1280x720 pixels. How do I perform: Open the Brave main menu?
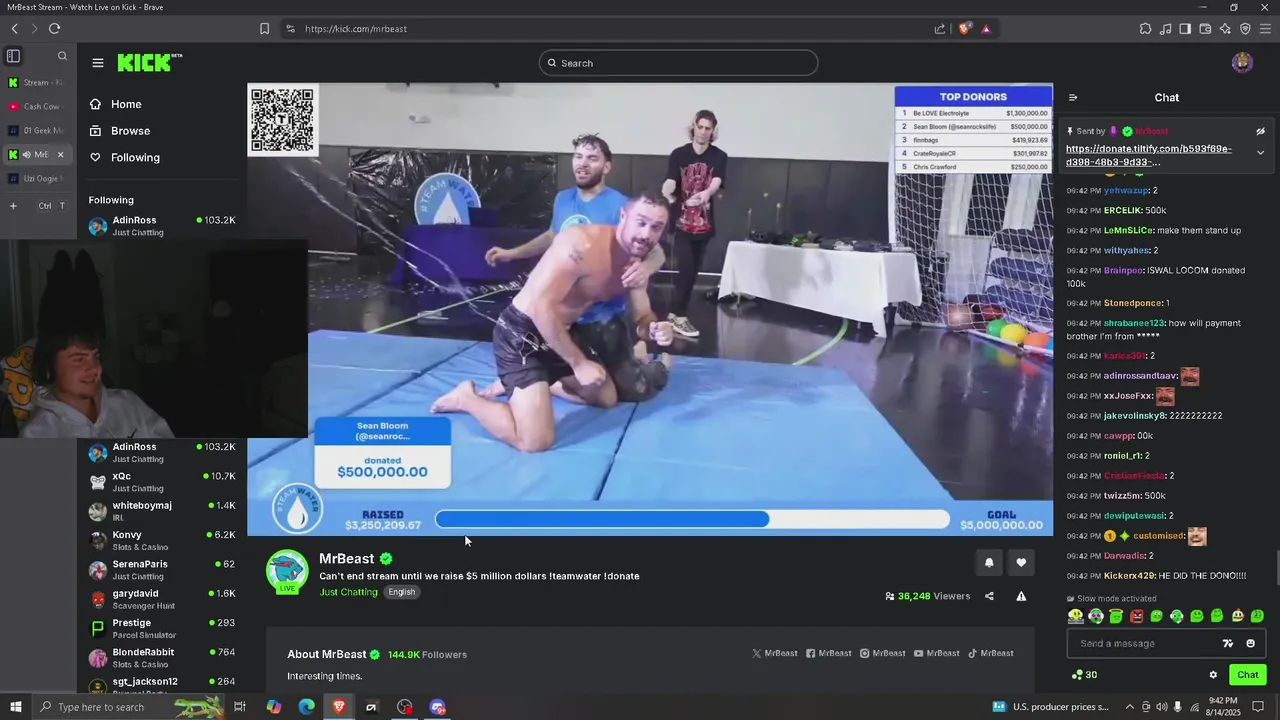click(x=1265, y=29)
